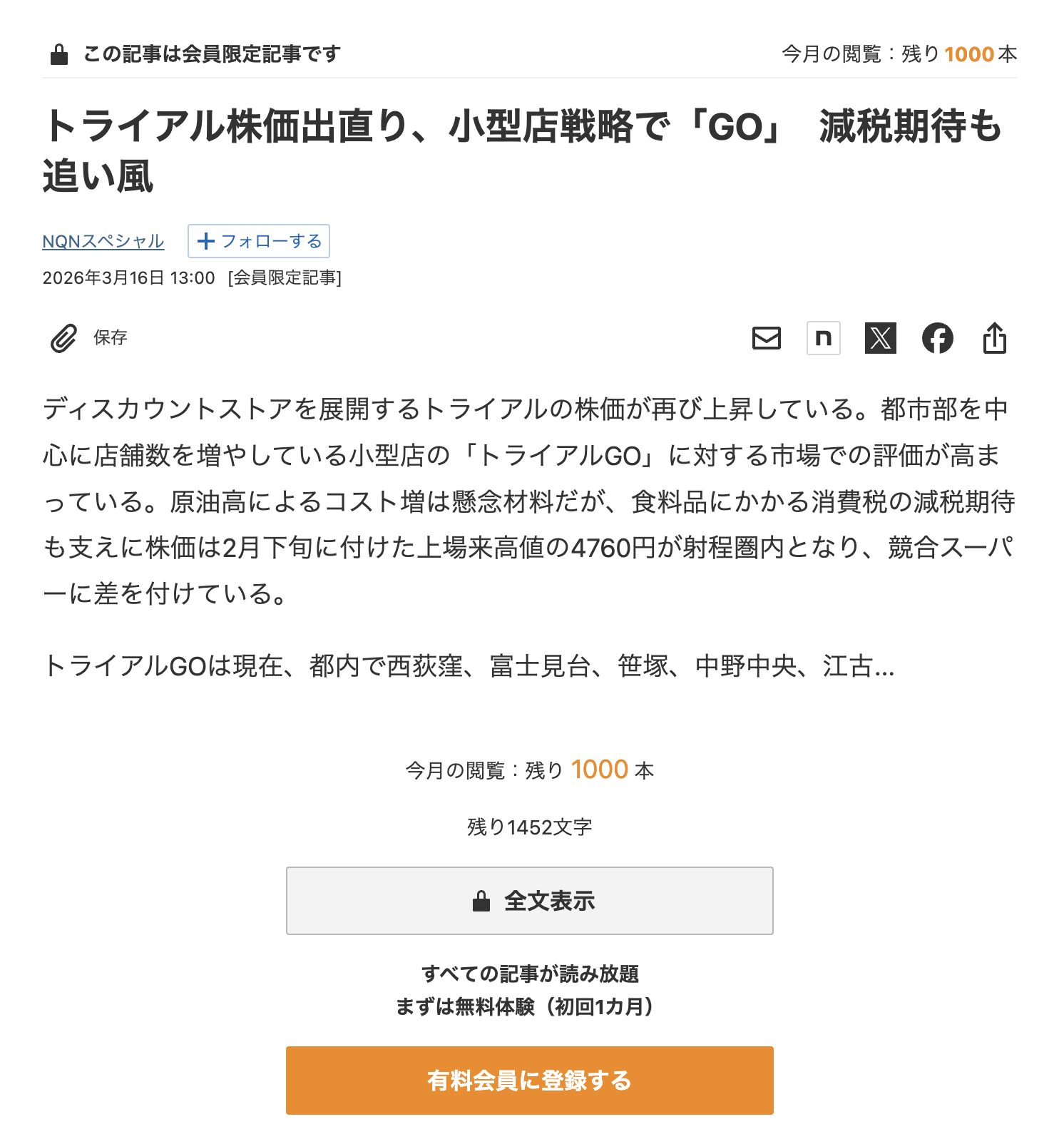Follow the topic with フォローする button
Viewport: 1064px width, 1144px height.
[x=258, y=241]
